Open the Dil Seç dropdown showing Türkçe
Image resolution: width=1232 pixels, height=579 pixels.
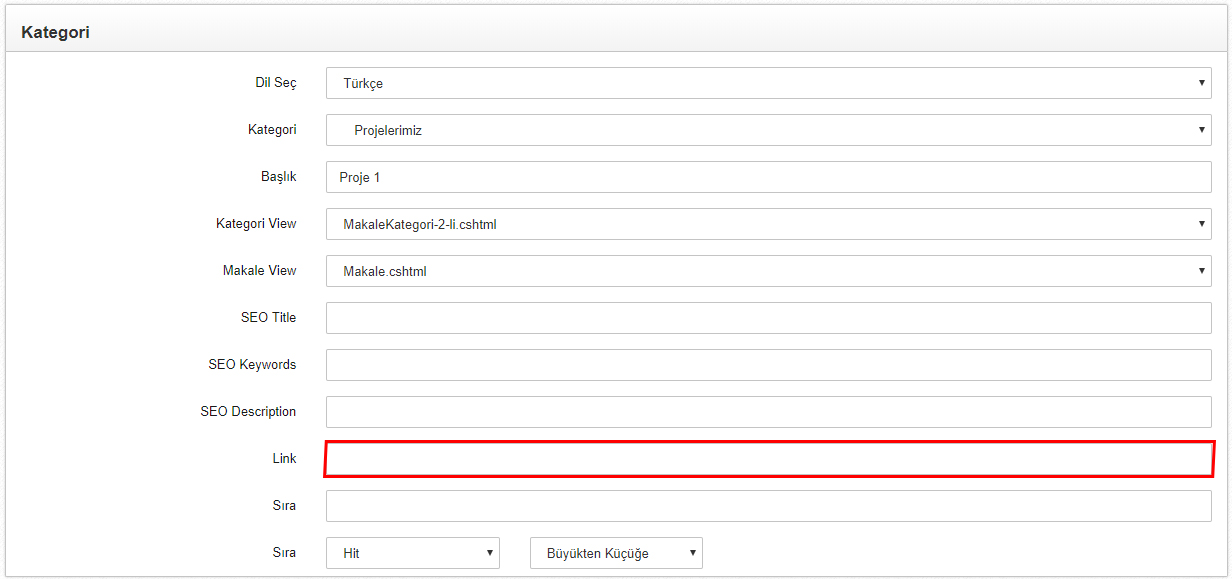pyautogui.click(x=769, y=83)
